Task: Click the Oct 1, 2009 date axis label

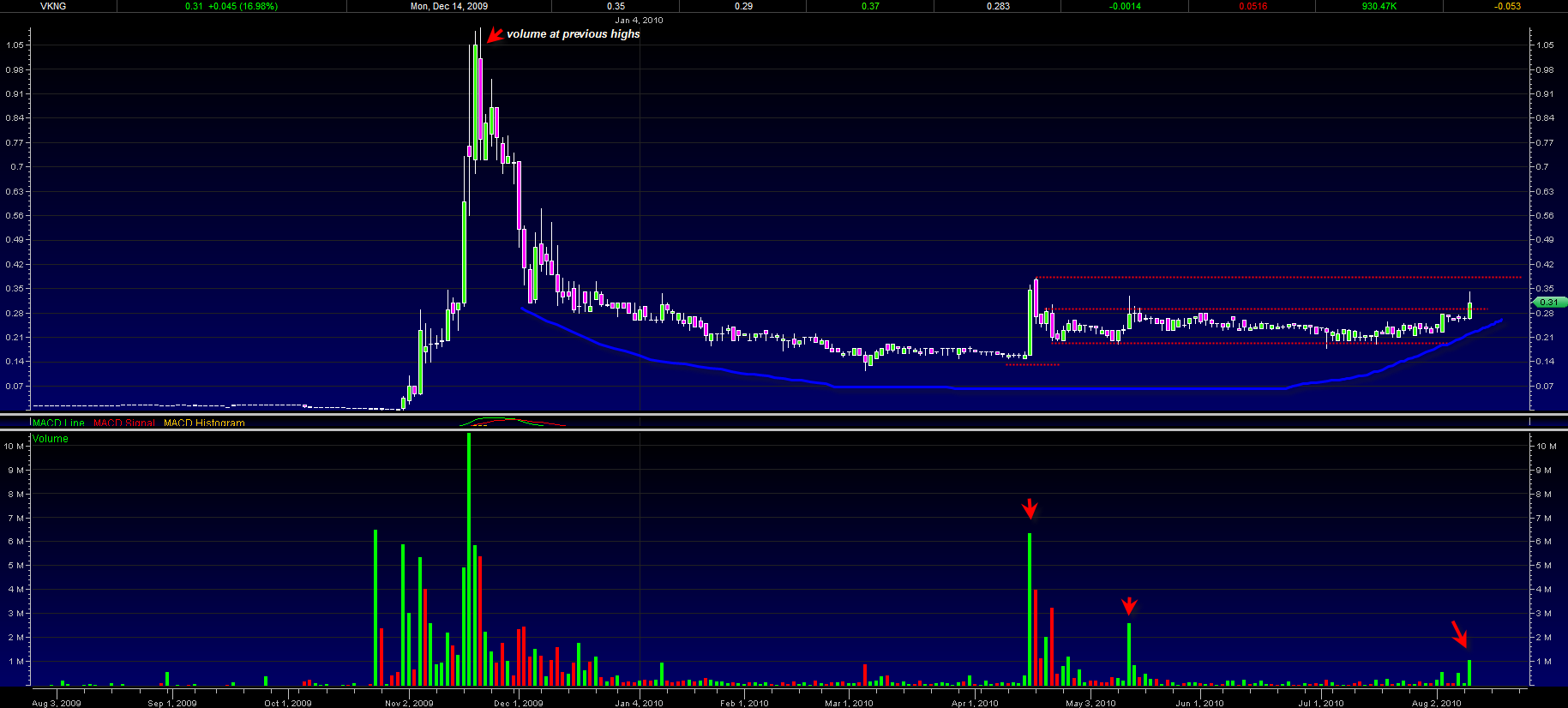Action: click(288, 703)
